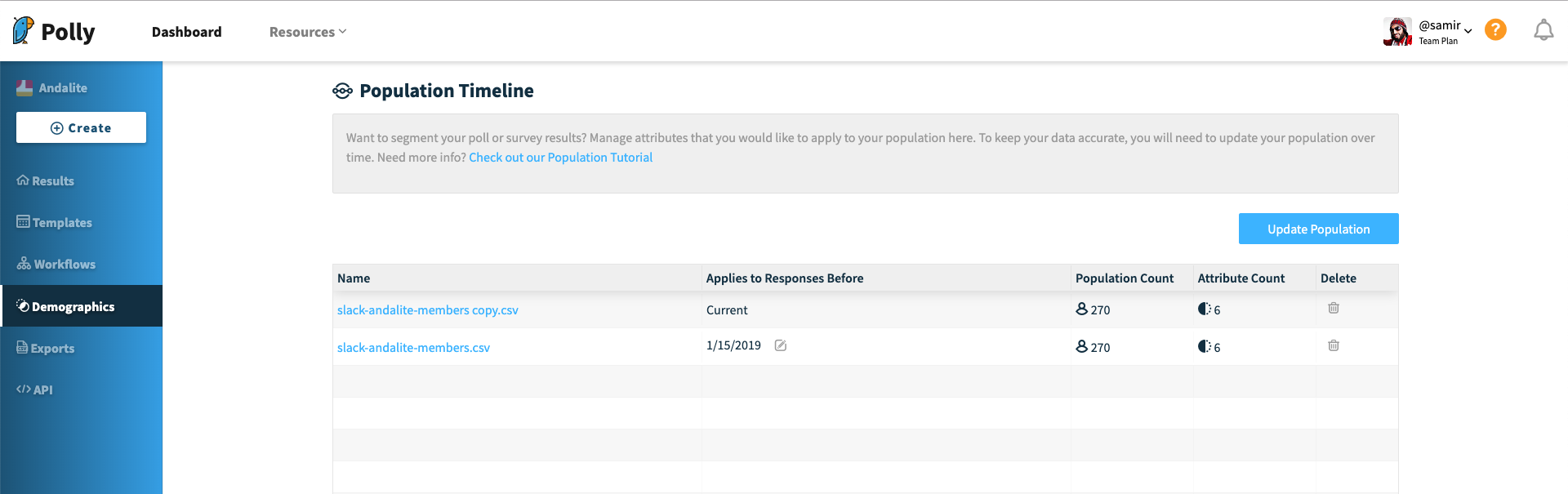Click population person icon in Current row
1568x494 pixels.
pyautogui.click(x=1082, y=309)
